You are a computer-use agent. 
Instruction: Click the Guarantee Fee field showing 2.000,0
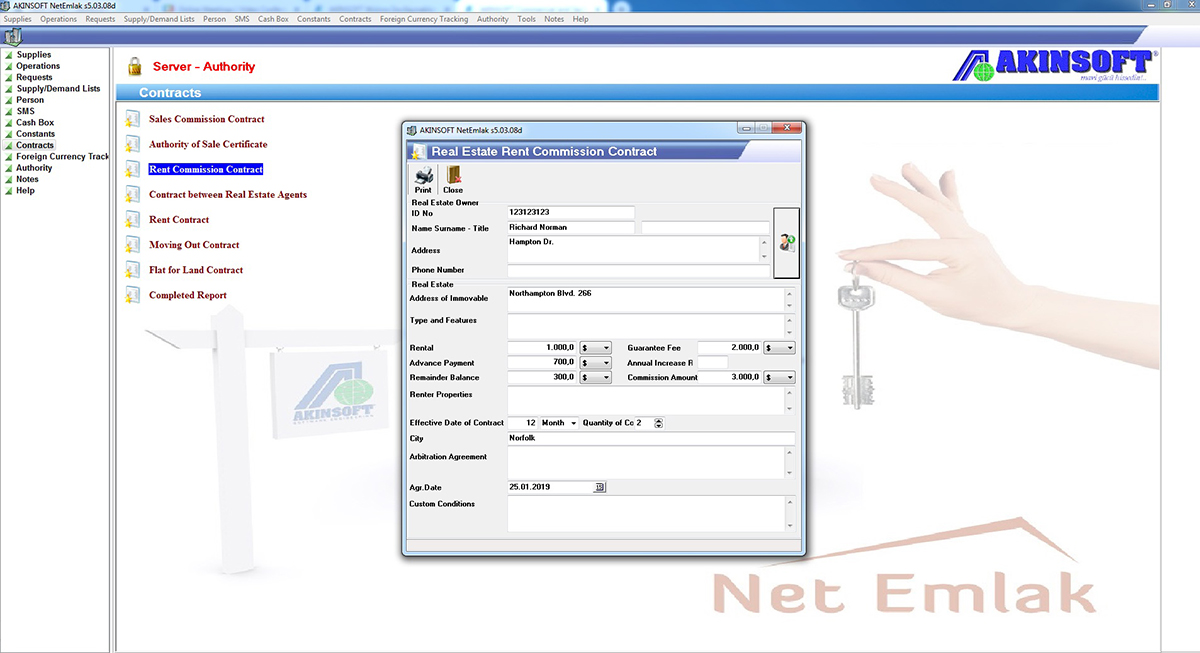point(730,348)
